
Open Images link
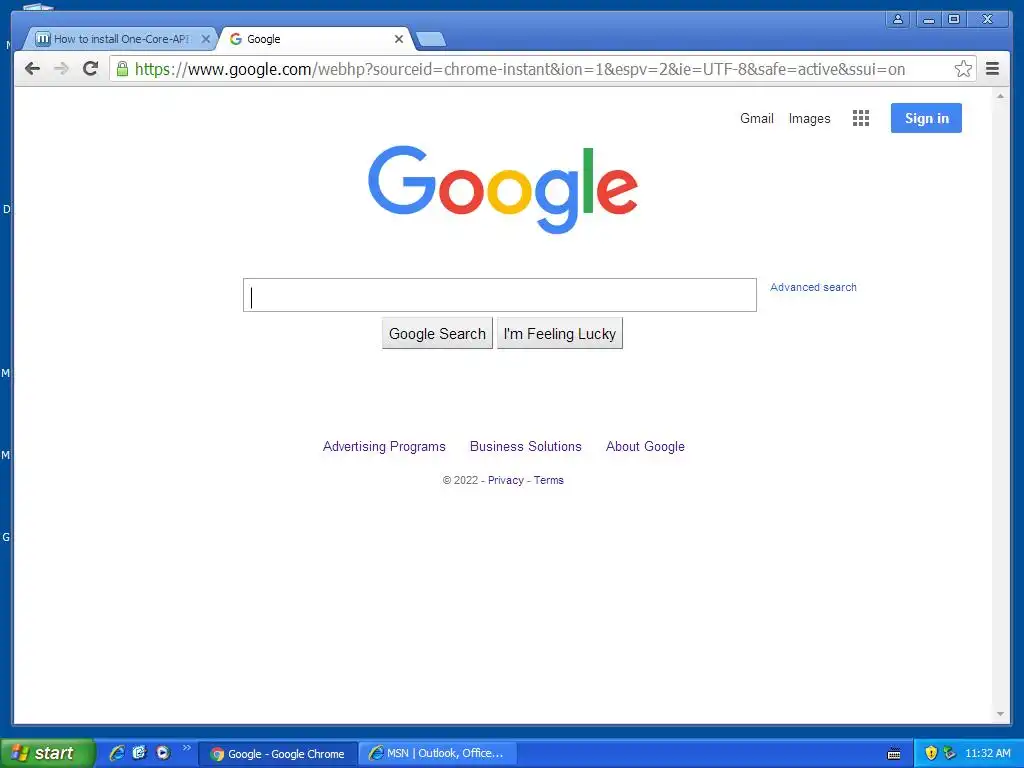[x=809, y=118]
